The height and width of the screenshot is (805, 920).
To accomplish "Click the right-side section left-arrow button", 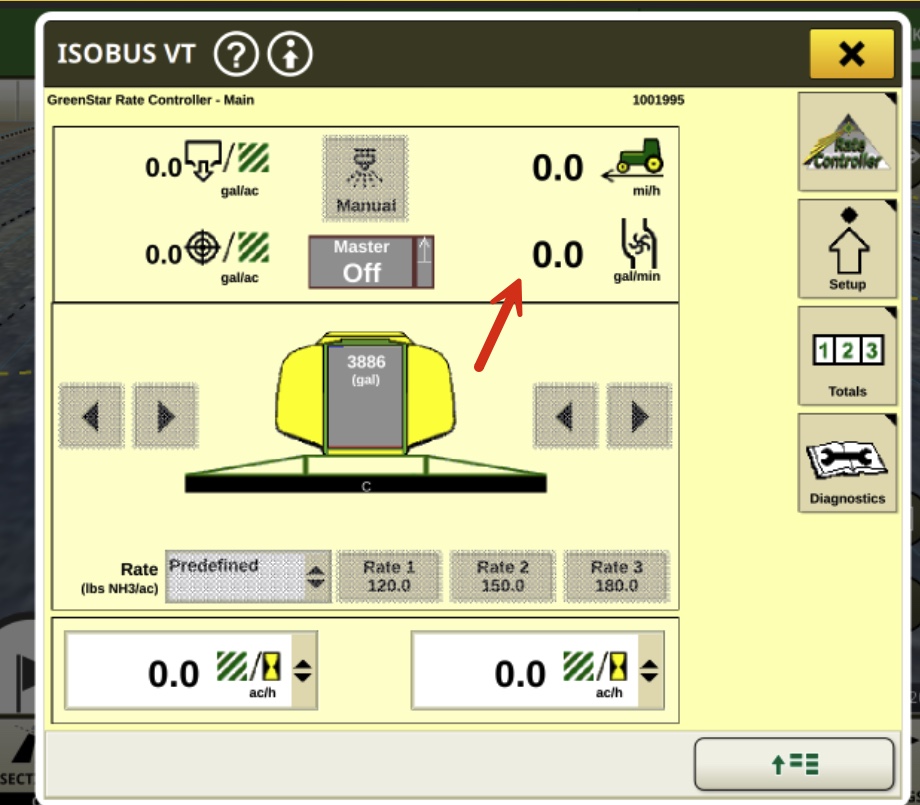I will [x=565, y=416].
